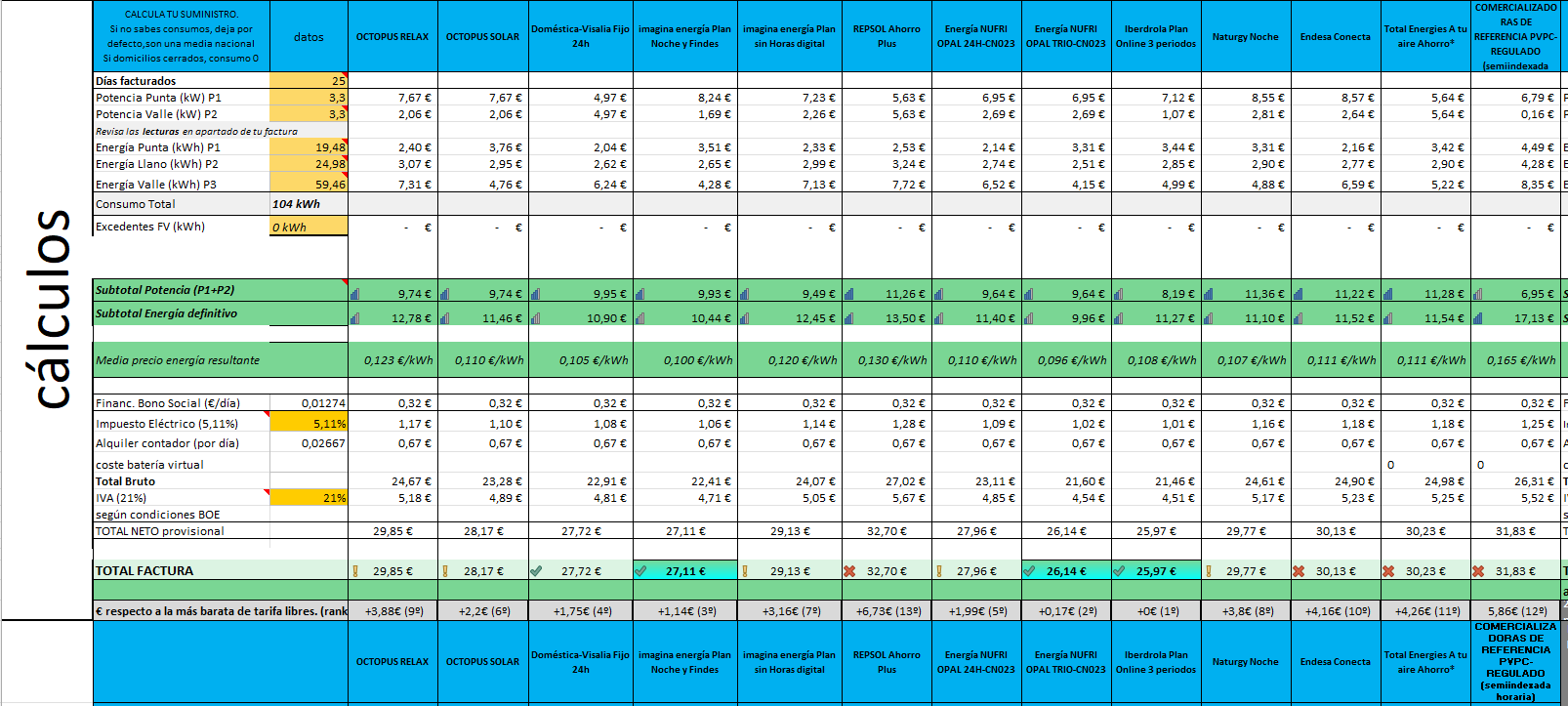Click the 'Subtotal Potencia (P1+P2)' row label
Screen dimensions: 1568x706
[165, 290]
